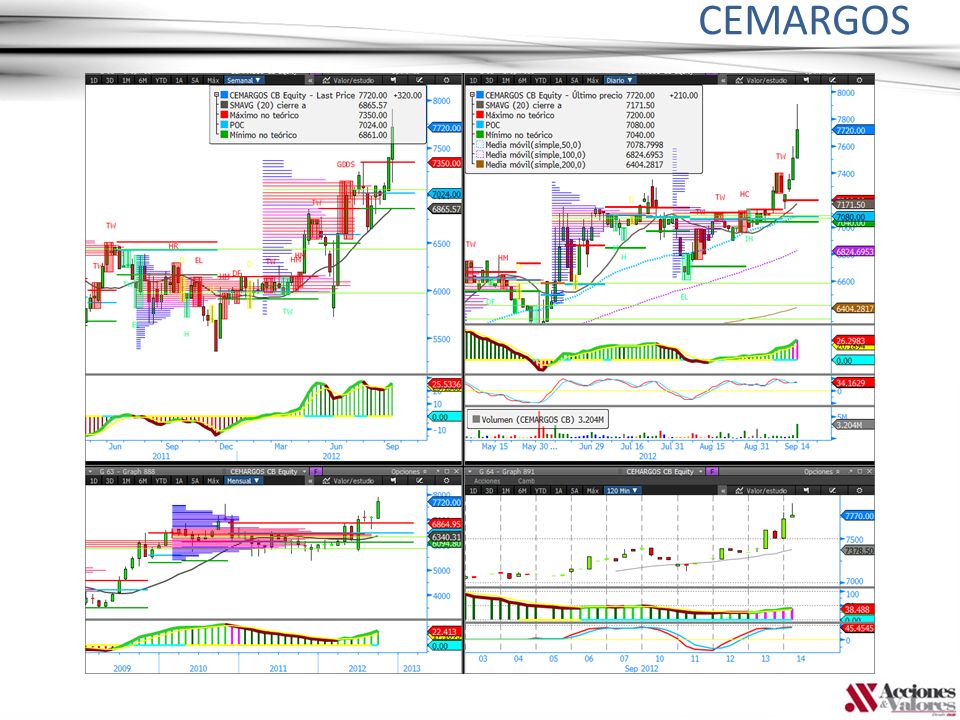The height and width of the screenshot is (720, 960).
Task: Click the flag marker icon on Mensual chart
Action: tap(393, 481)
